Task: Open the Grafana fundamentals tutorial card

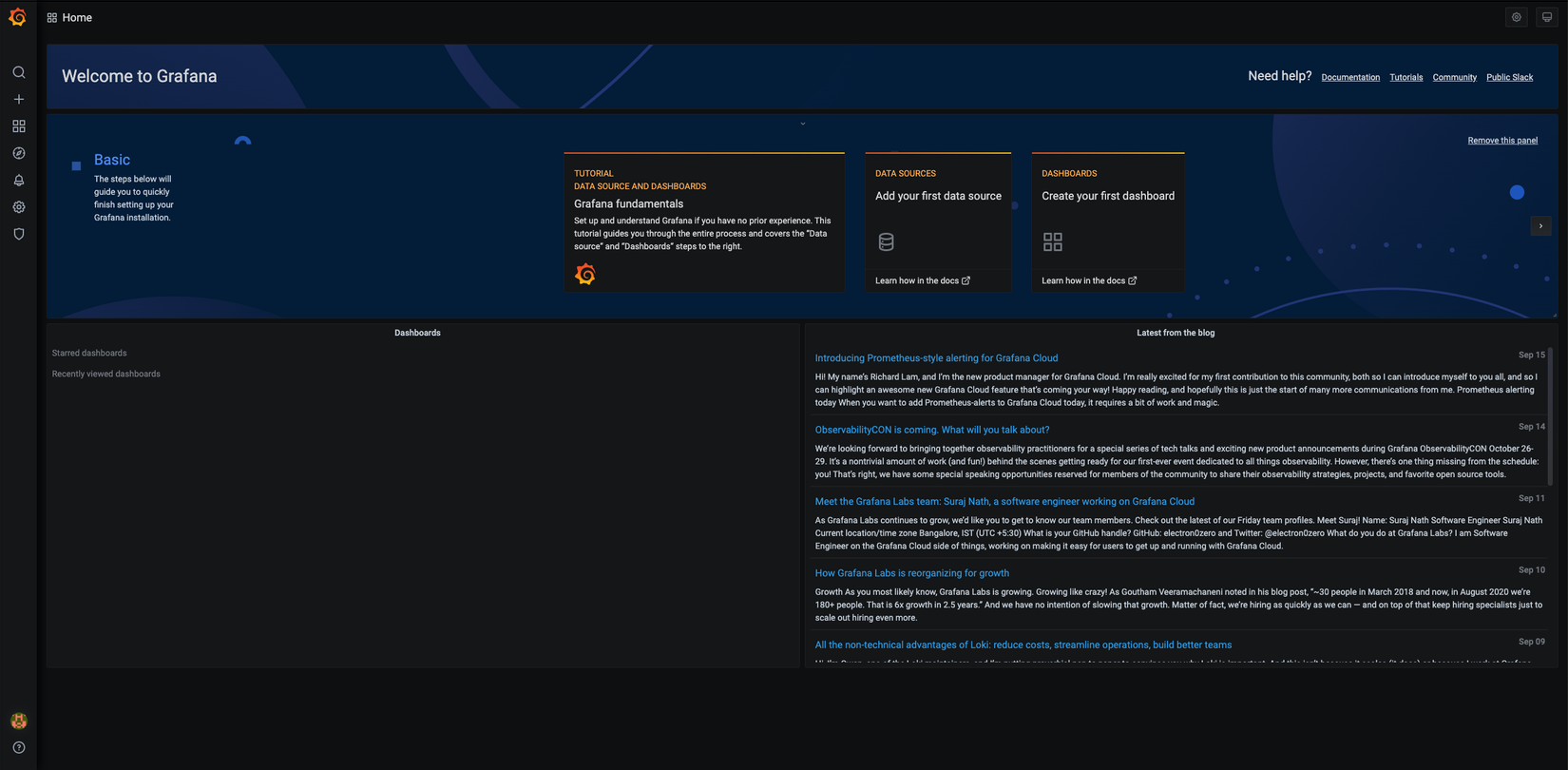Action: (x=704, y=222)
